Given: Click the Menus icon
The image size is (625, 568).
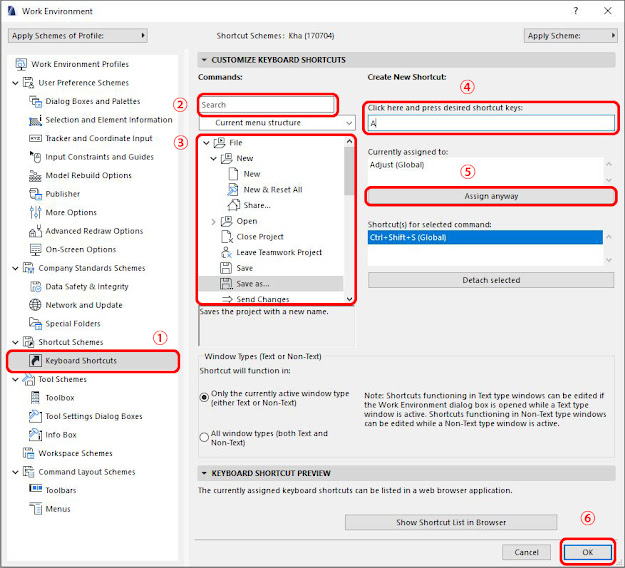Looking at the screenshot, I should coord(35,509).
